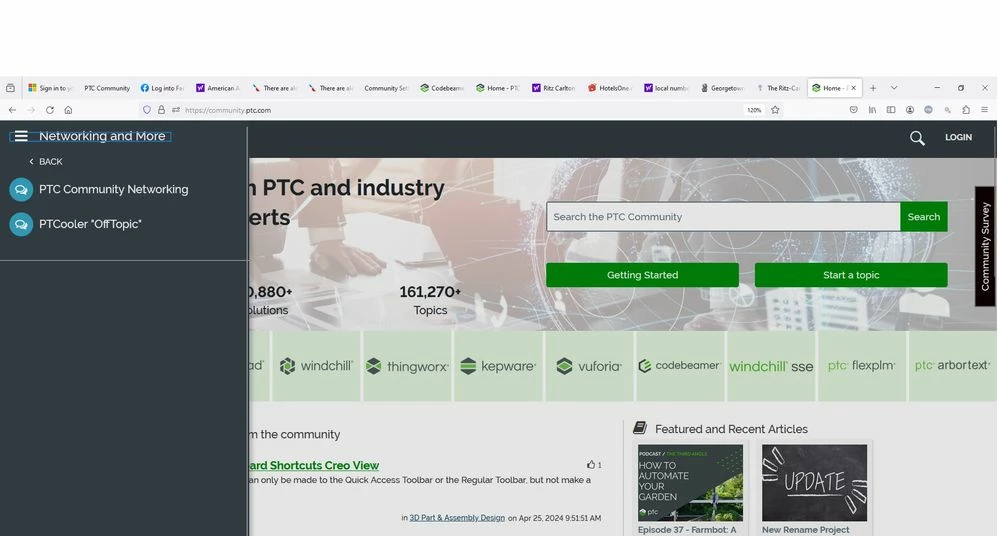998x536 pixels.
Task: Click the site security padlock icon
Action: click(161, 109)
